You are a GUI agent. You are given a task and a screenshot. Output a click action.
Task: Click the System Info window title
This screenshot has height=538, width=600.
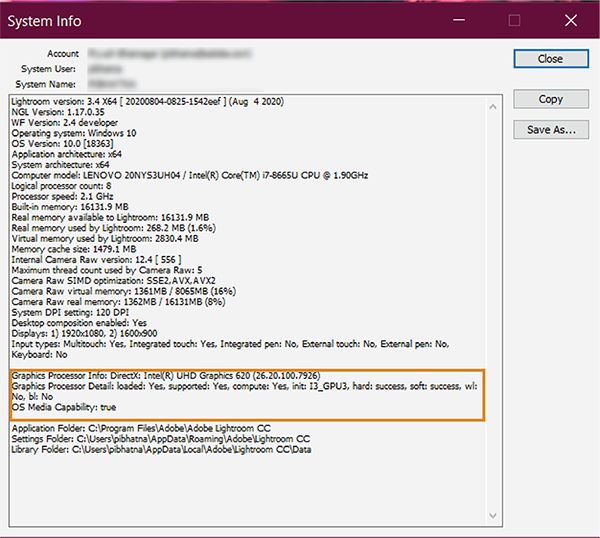44,21
